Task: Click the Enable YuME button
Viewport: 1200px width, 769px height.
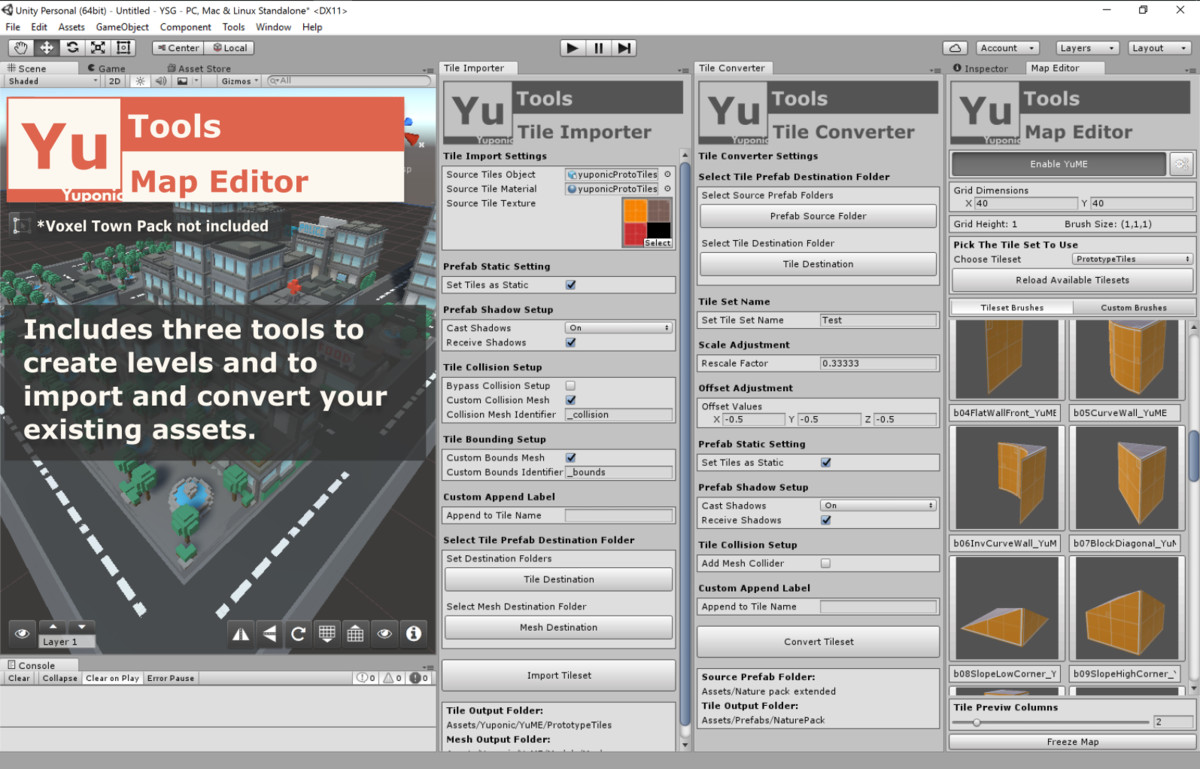Action: [1058, 164]
